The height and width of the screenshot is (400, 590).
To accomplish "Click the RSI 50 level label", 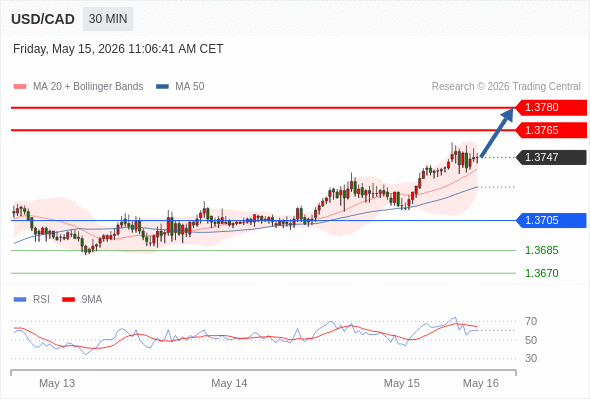I will click(x=531, y=340).
